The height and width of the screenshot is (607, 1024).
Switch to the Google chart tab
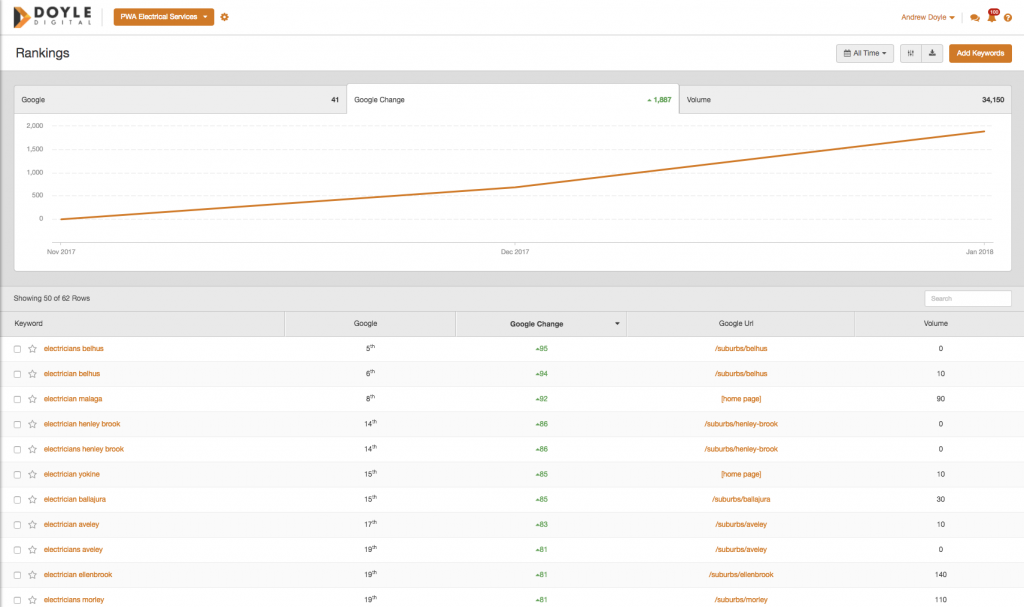coord(180,100)
